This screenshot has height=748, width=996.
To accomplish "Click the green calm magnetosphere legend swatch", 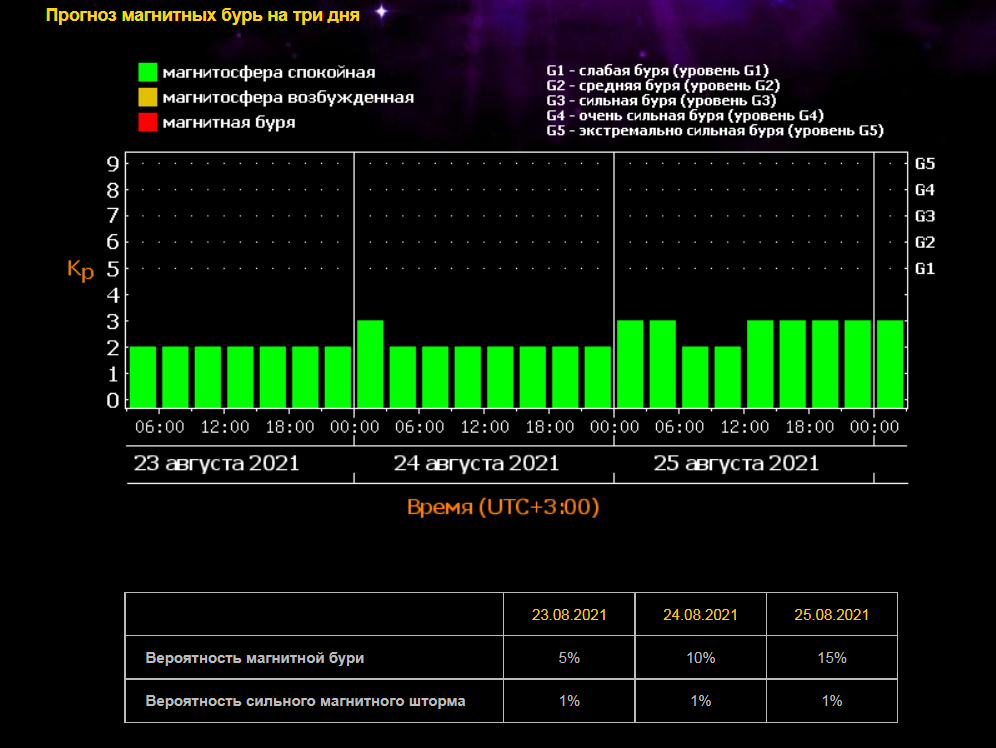I will pos(148,72).
